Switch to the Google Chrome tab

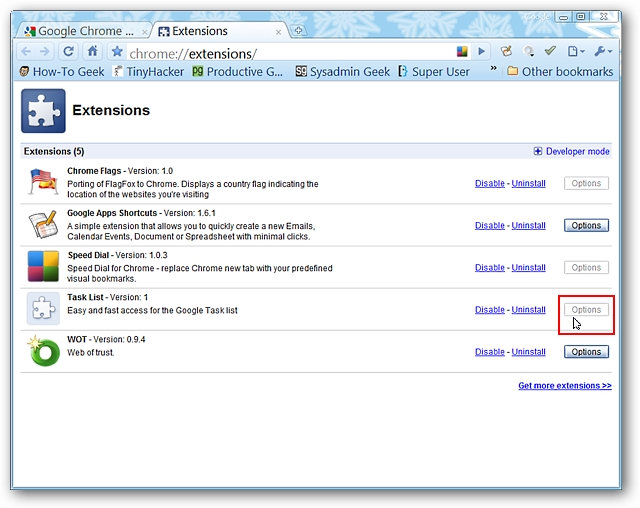click(x=82, y=31)
